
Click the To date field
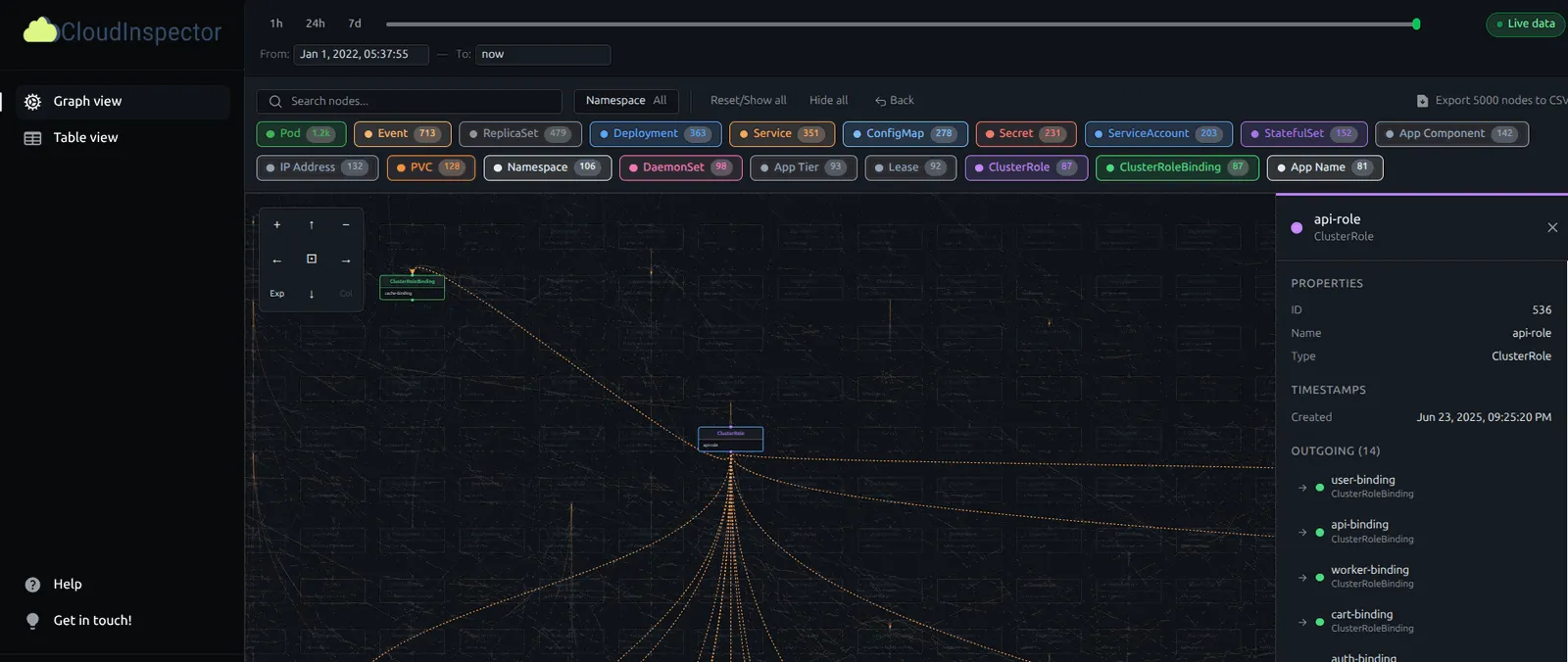click(543, 55)
